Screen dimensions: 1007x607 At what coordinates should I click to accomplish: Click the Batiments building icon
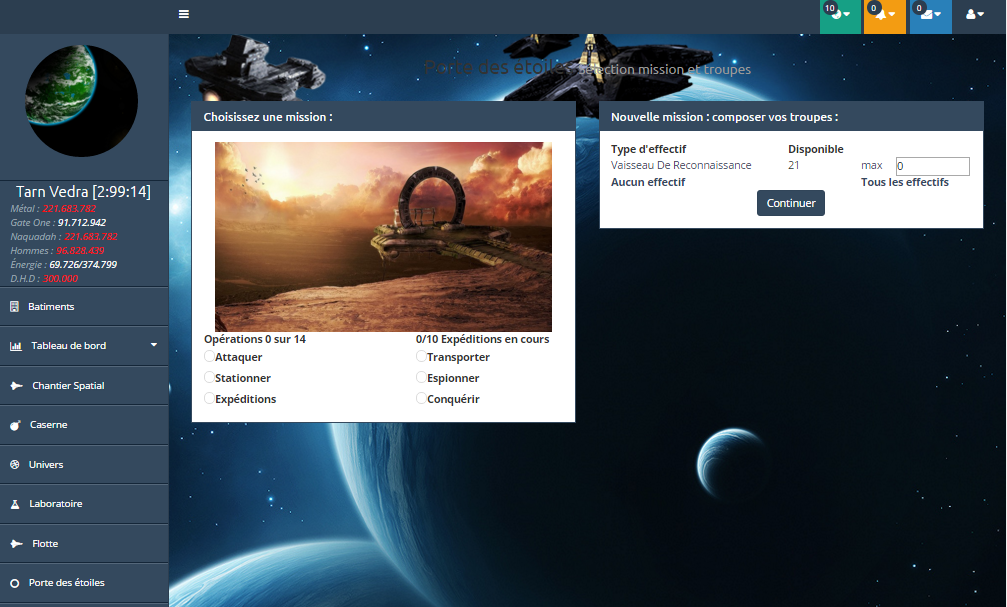click(14, 307)
